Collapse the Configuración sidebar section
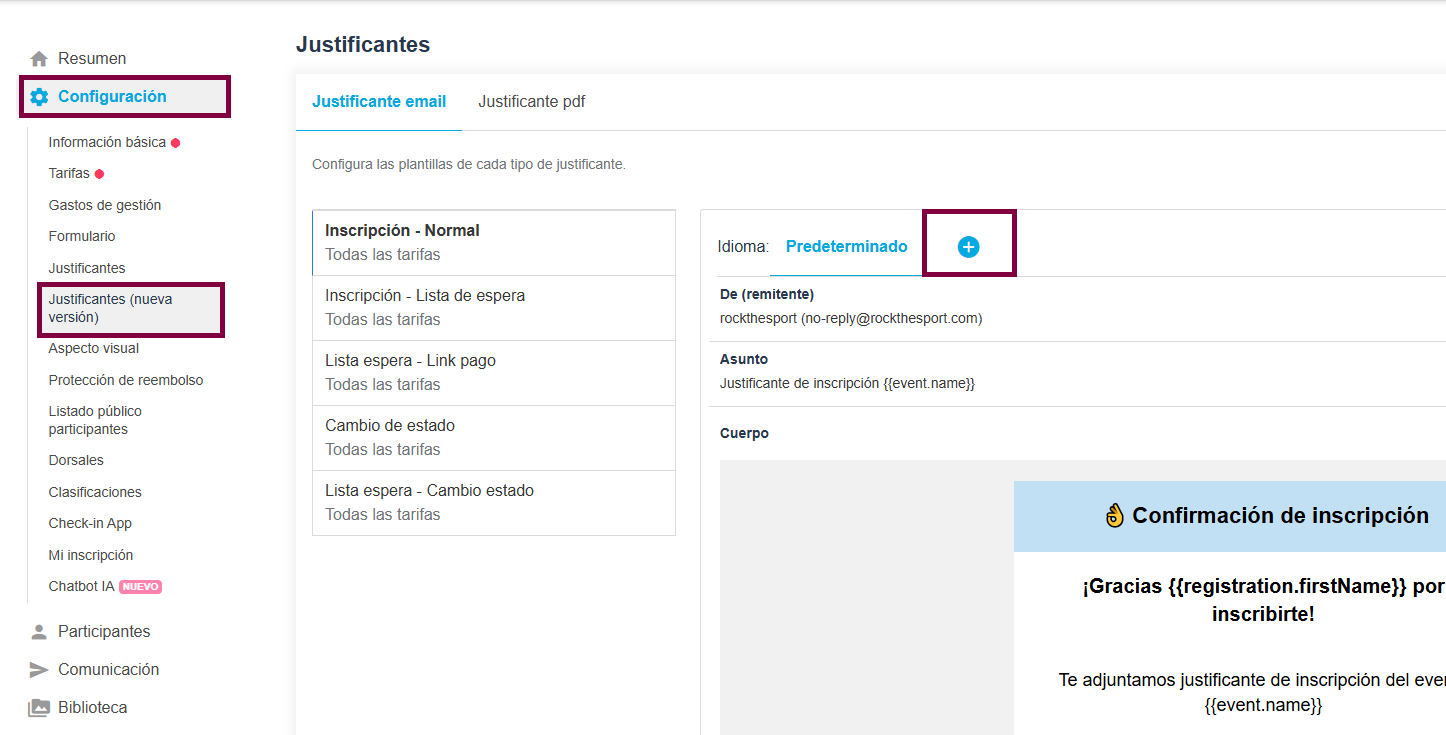This screenshot has height=735, width=1446. 112,97
